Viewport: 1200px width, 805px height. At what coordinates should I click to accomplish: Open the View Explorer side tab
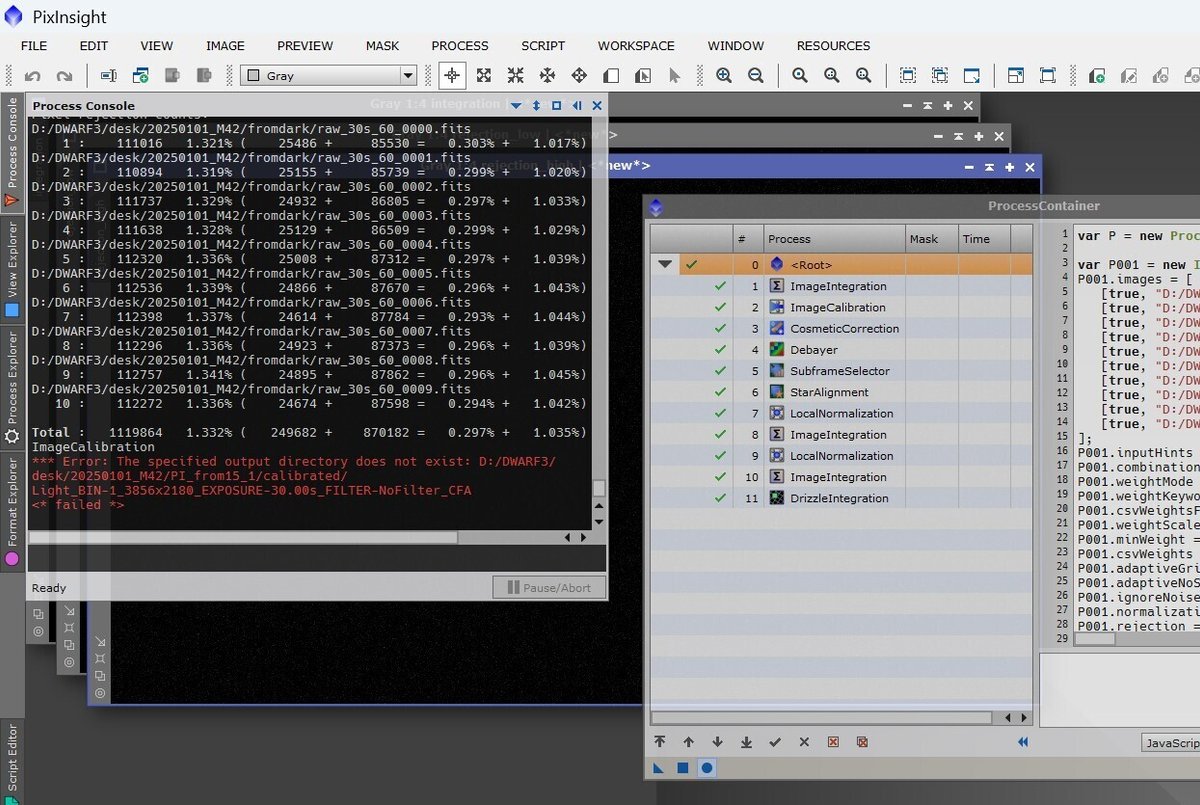12,268
